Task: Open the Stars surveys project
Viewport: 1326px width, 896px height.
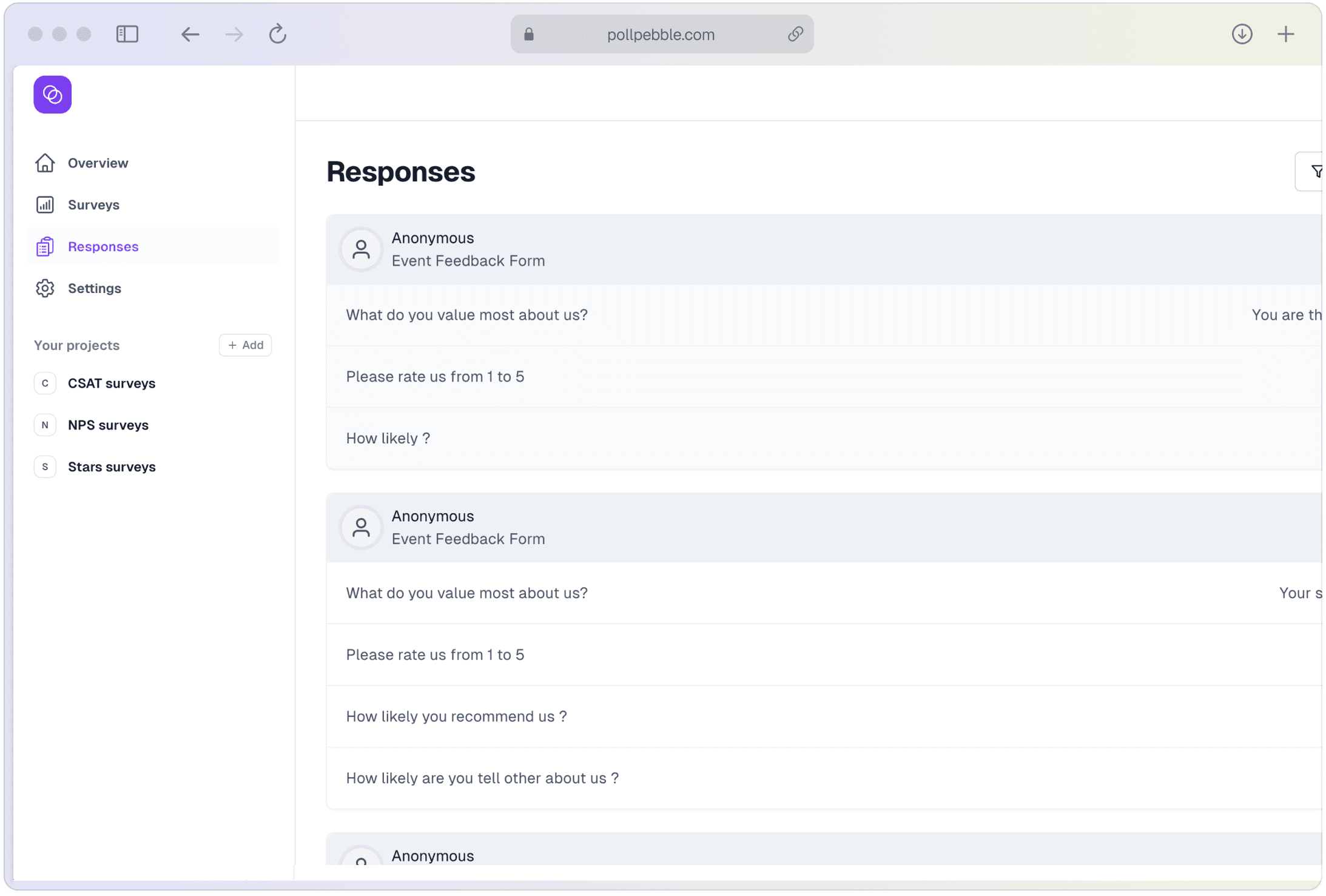Action: (x=112, y=467)
